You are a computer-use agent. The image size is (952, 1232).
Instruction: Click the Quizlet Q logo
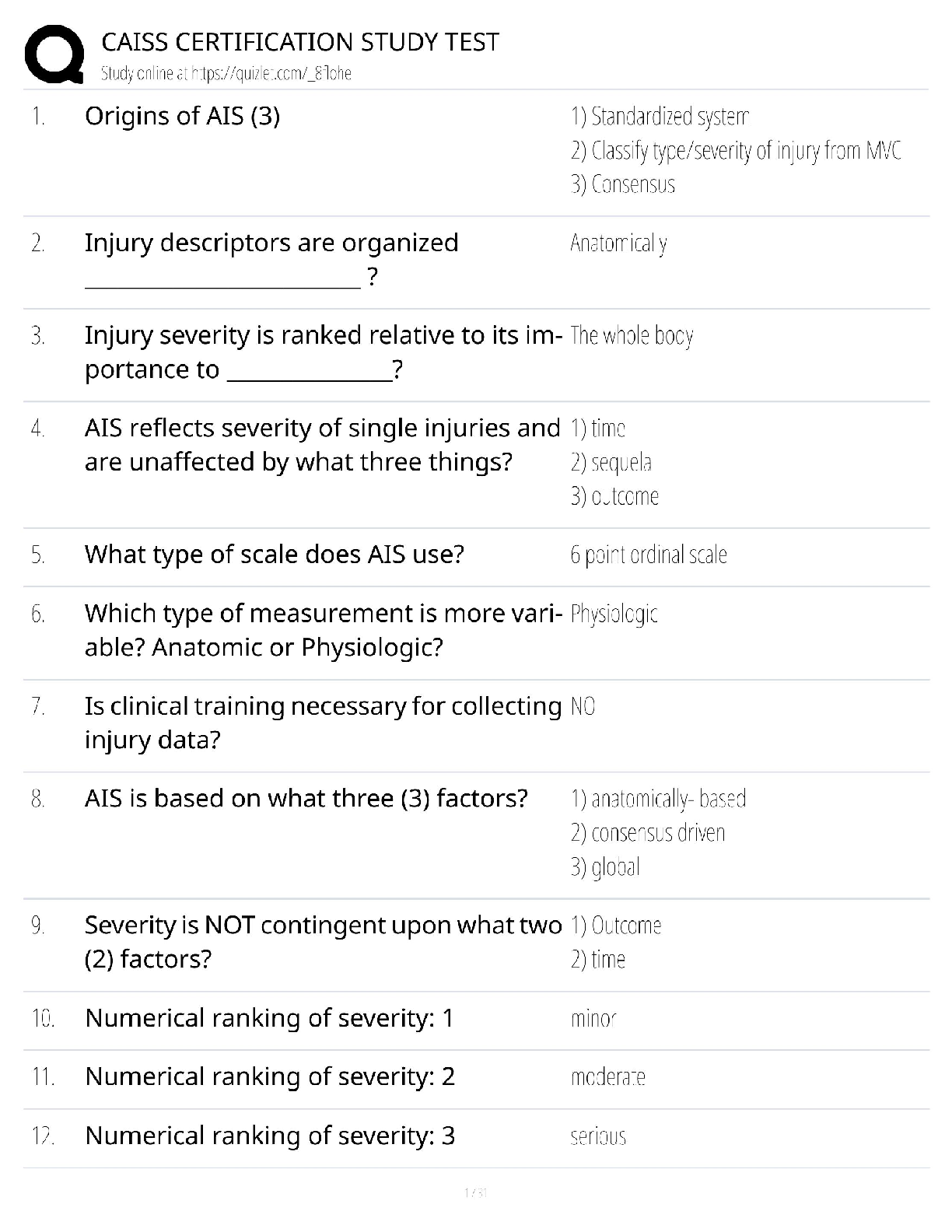pyautogui.click(x=54, y=54)
